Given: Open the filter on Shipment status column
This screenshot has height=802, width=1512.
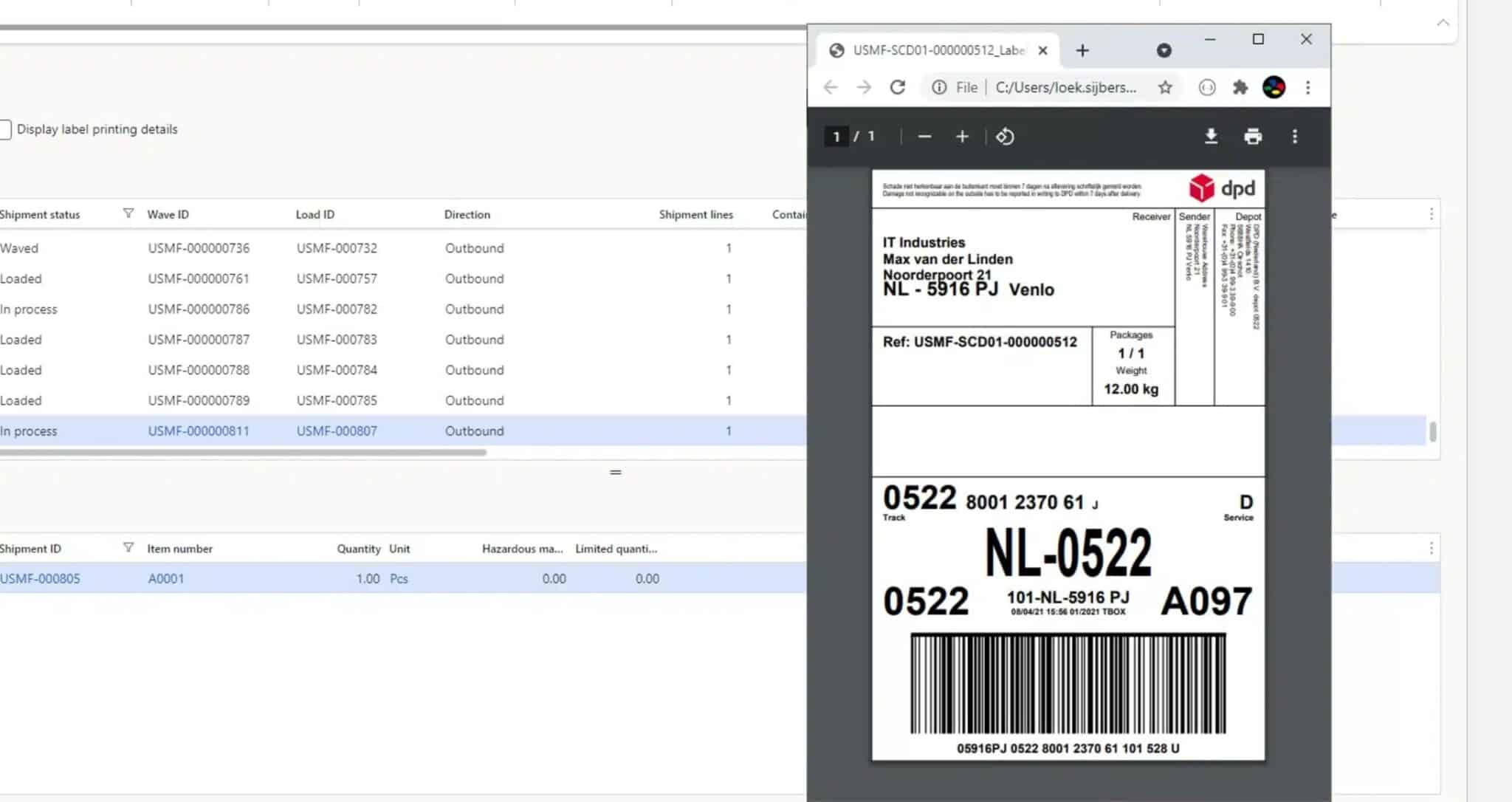Looking at the screenshot, I should 128,213.
